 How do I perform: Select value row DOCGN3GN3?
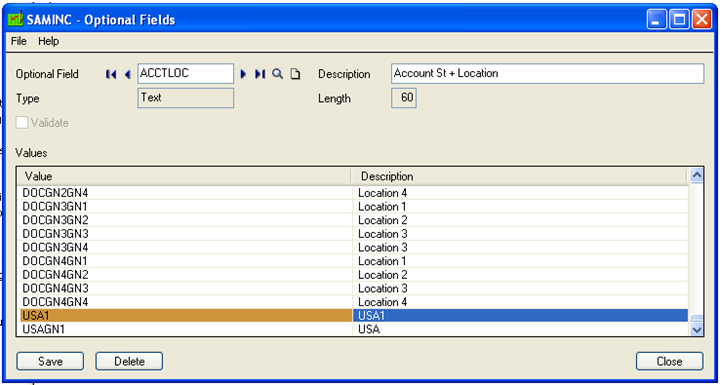pyautogui.click(x=186, y=234)
